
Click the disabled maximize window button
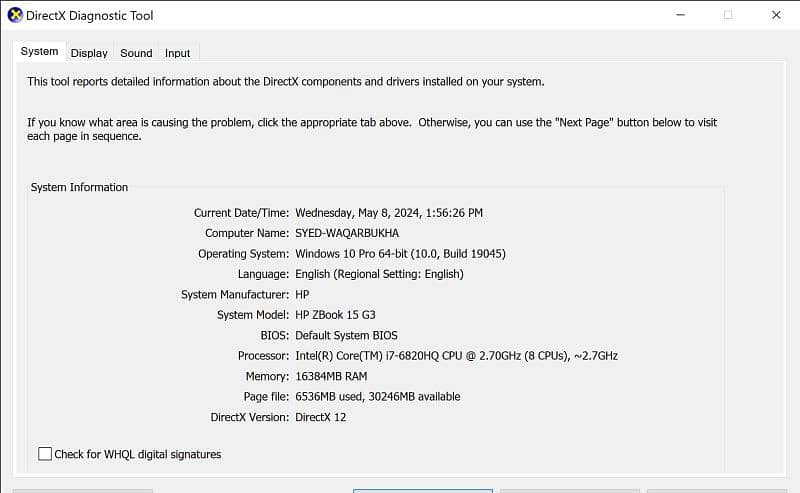(x=728, y=15)
